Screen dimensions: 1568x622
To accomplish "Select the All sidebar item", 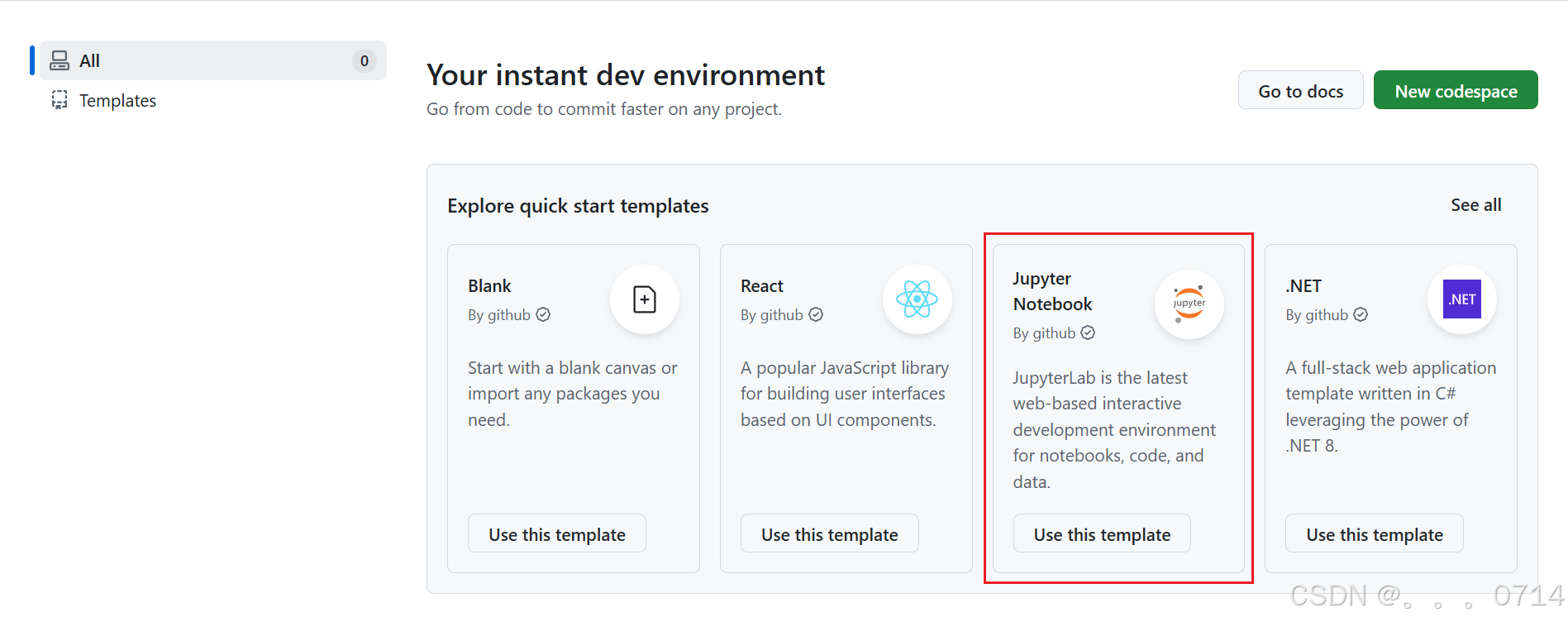I will tap(213, 60).
